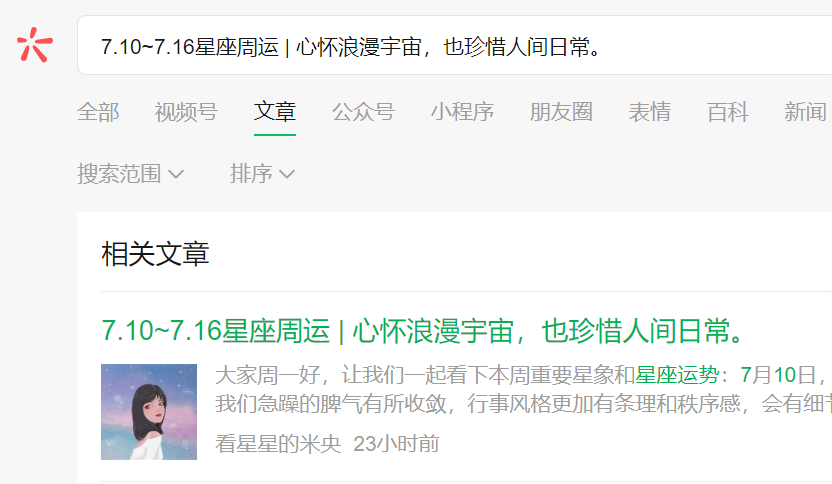Image resolution: width=832 pixels, height=484 pixels.
Task: Click the 23小时前 timestamp
Action: coord(396,444)
